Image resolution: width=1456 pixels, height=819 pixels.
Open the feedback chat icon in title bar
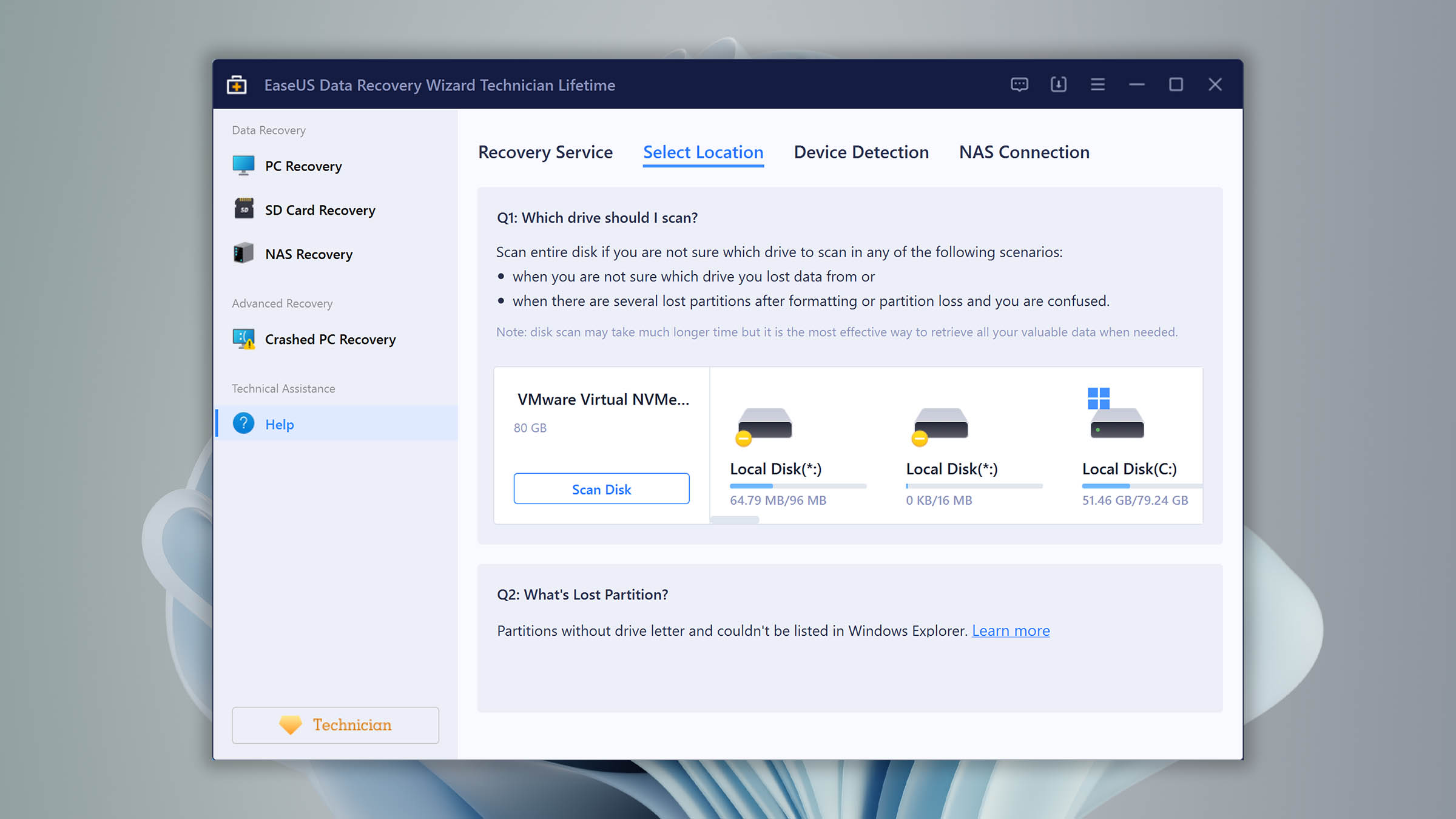click(1019, 84)
